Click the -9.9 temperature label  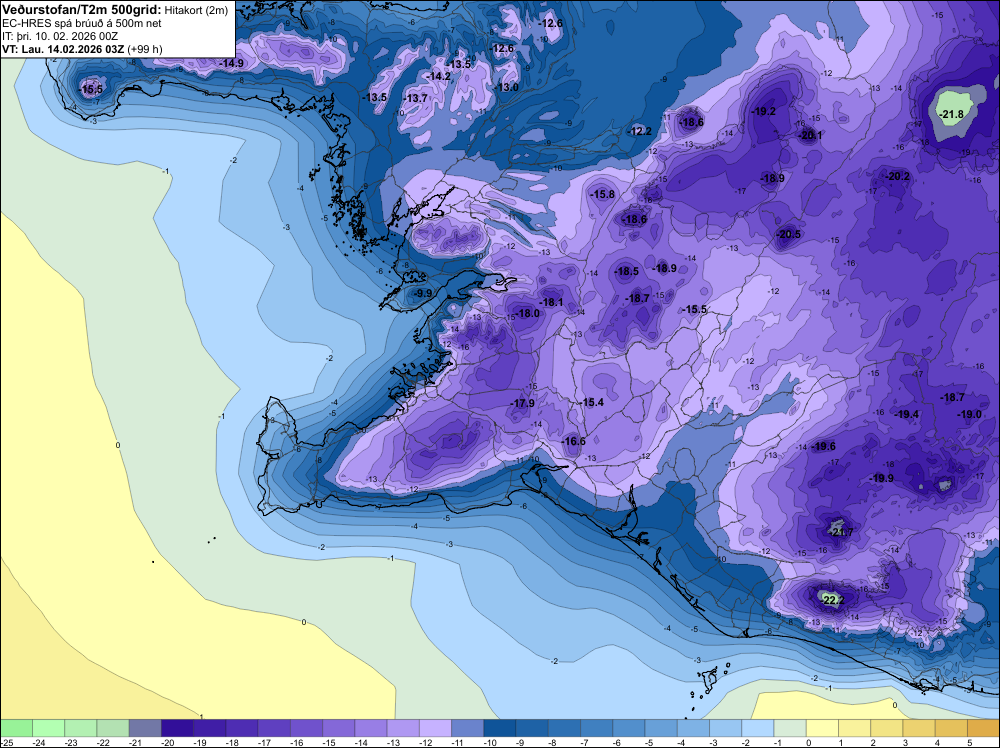423,293
